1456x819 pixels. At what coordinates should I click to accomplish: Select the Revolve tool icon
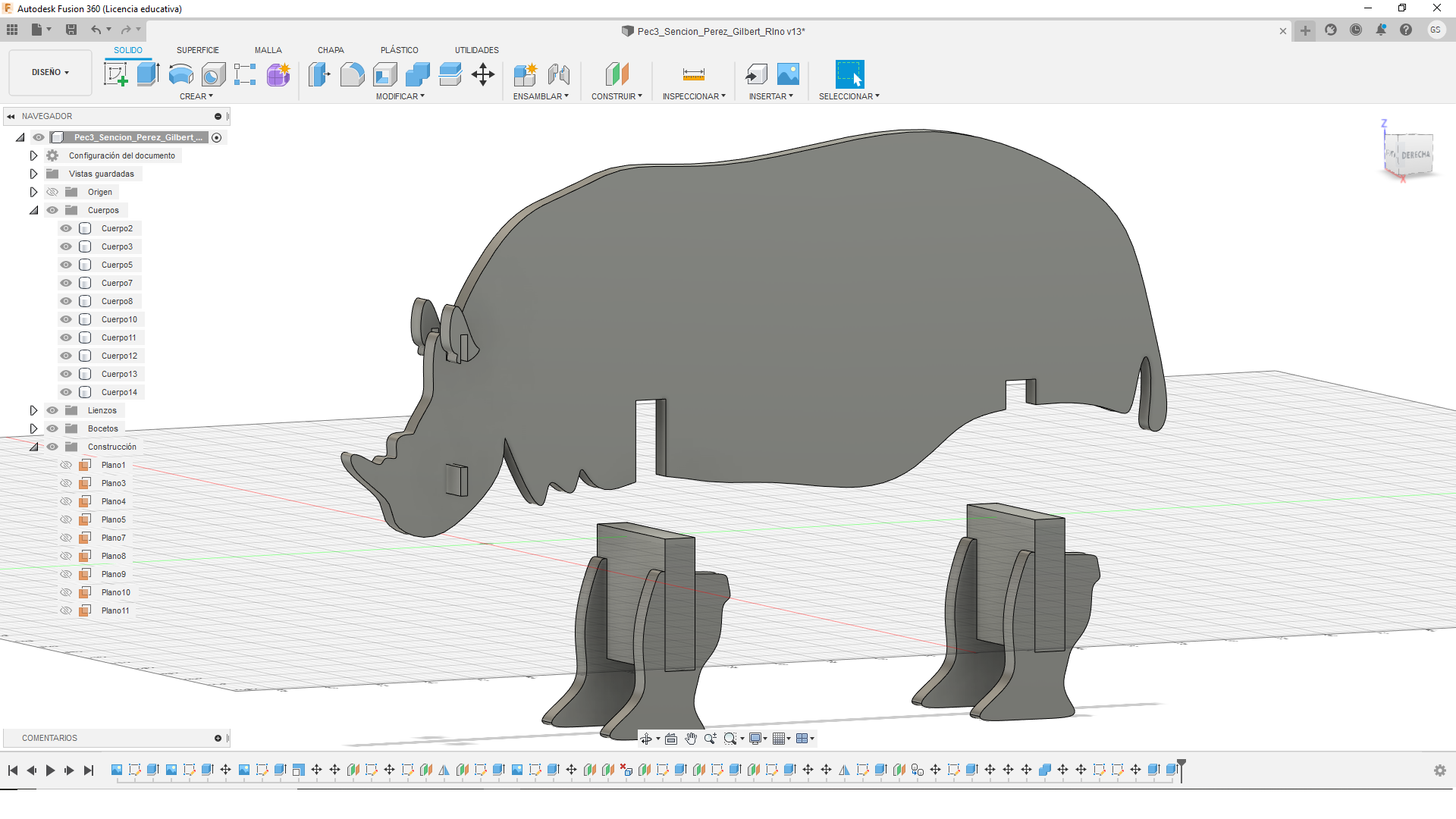[x=180, y=74]
